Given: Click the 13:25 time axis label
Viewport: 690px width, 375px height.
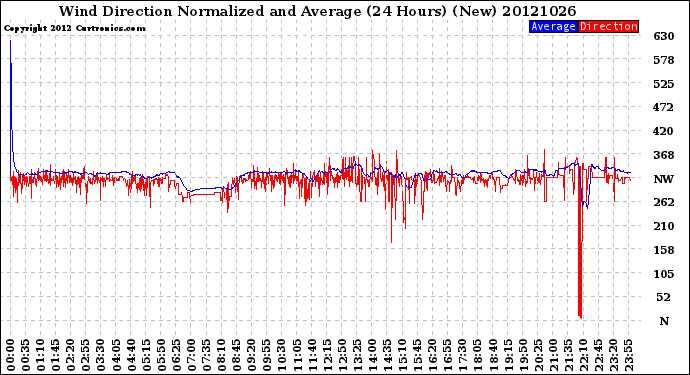Looking at the screenshot, I should point(357,355).
